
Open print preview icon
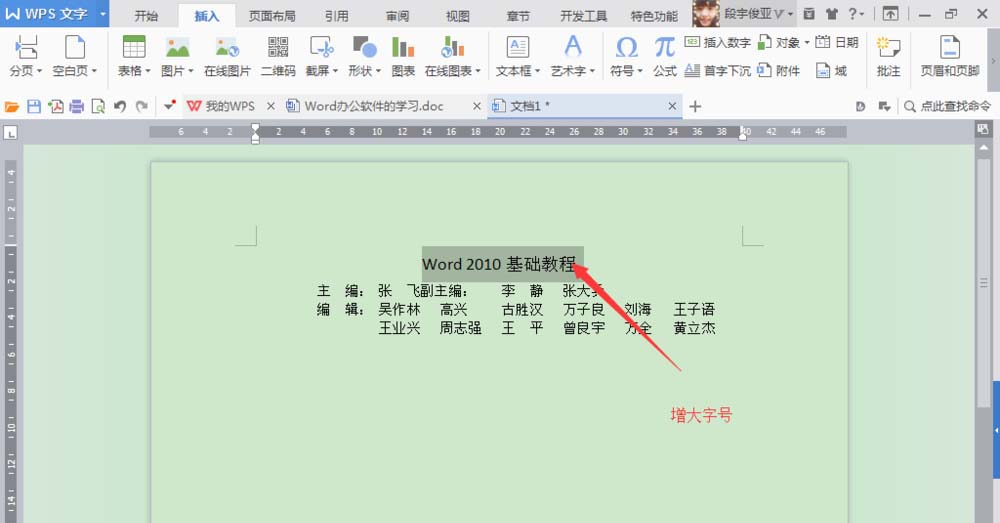[x=98, y=107]
